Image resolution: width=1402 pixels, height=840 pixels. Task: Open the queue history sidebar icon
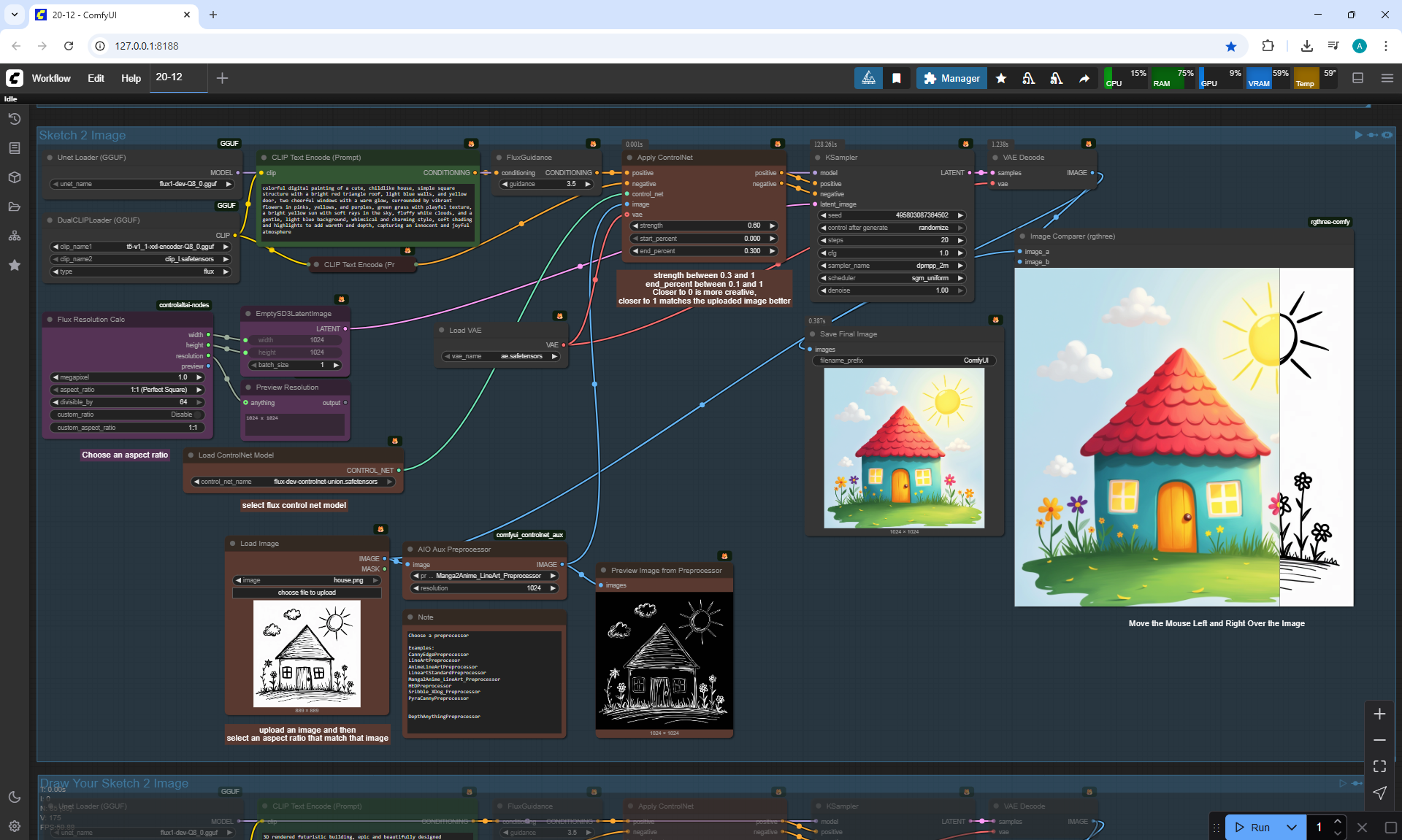point(15,119)
